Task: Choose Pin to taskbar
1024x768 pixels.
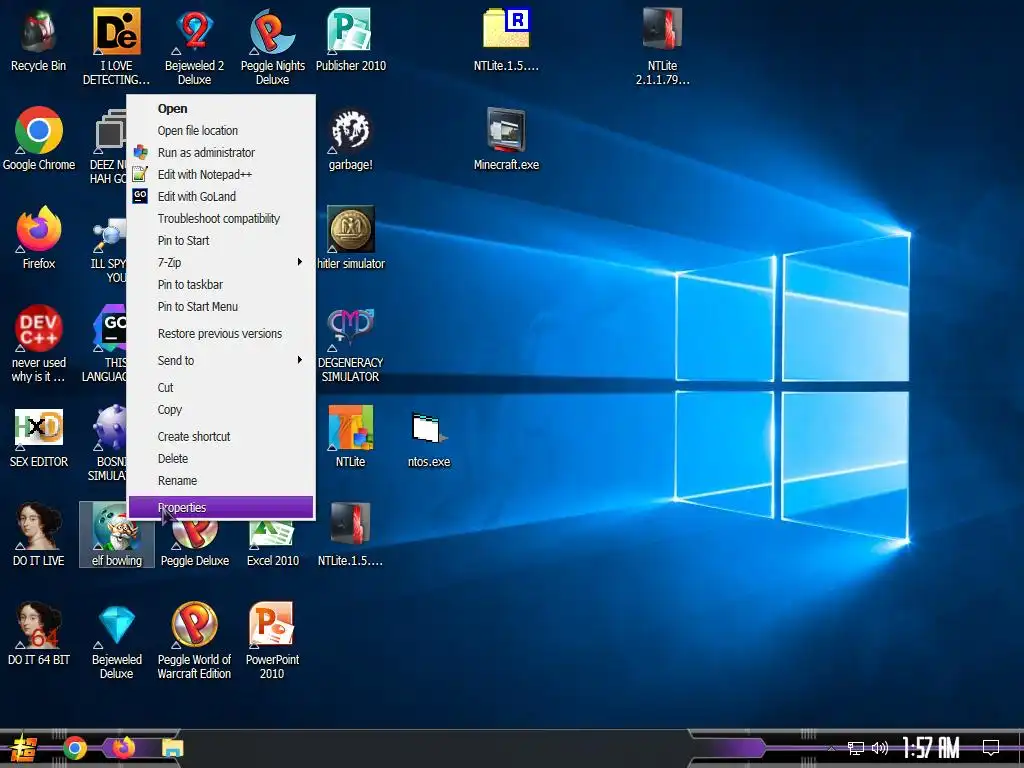Action: [221, 285]
